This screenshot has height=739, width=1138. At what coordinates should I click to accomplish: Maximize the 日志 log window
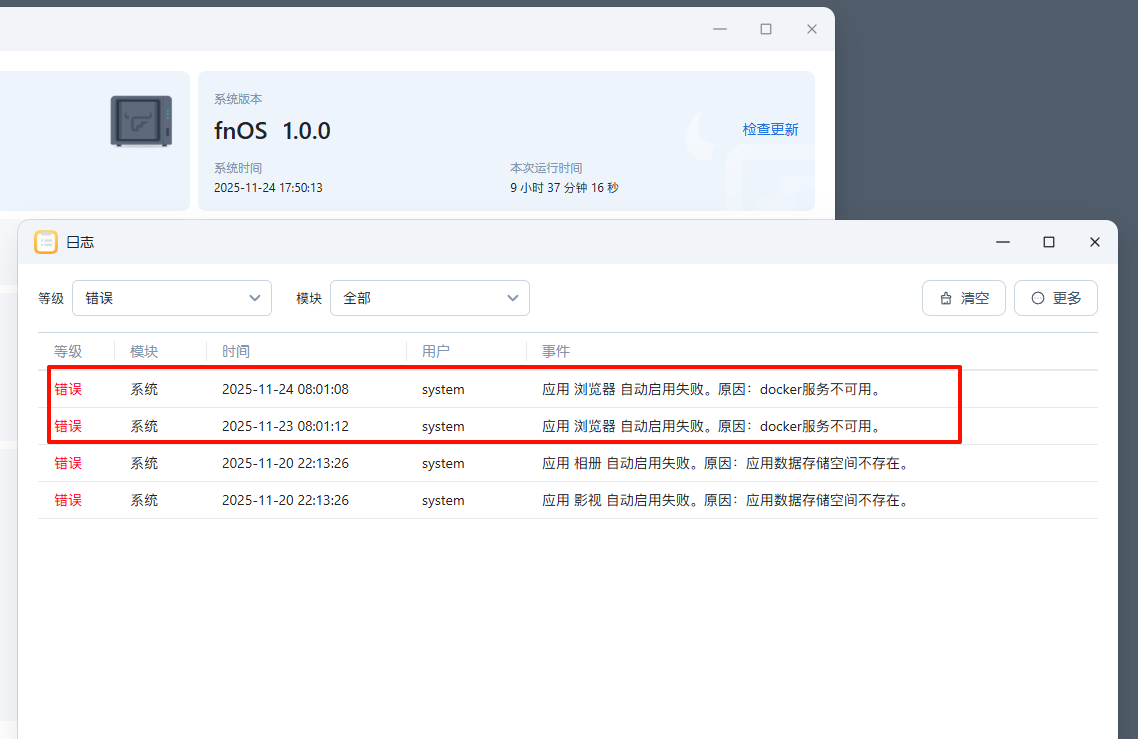(x=1049, y=242)
